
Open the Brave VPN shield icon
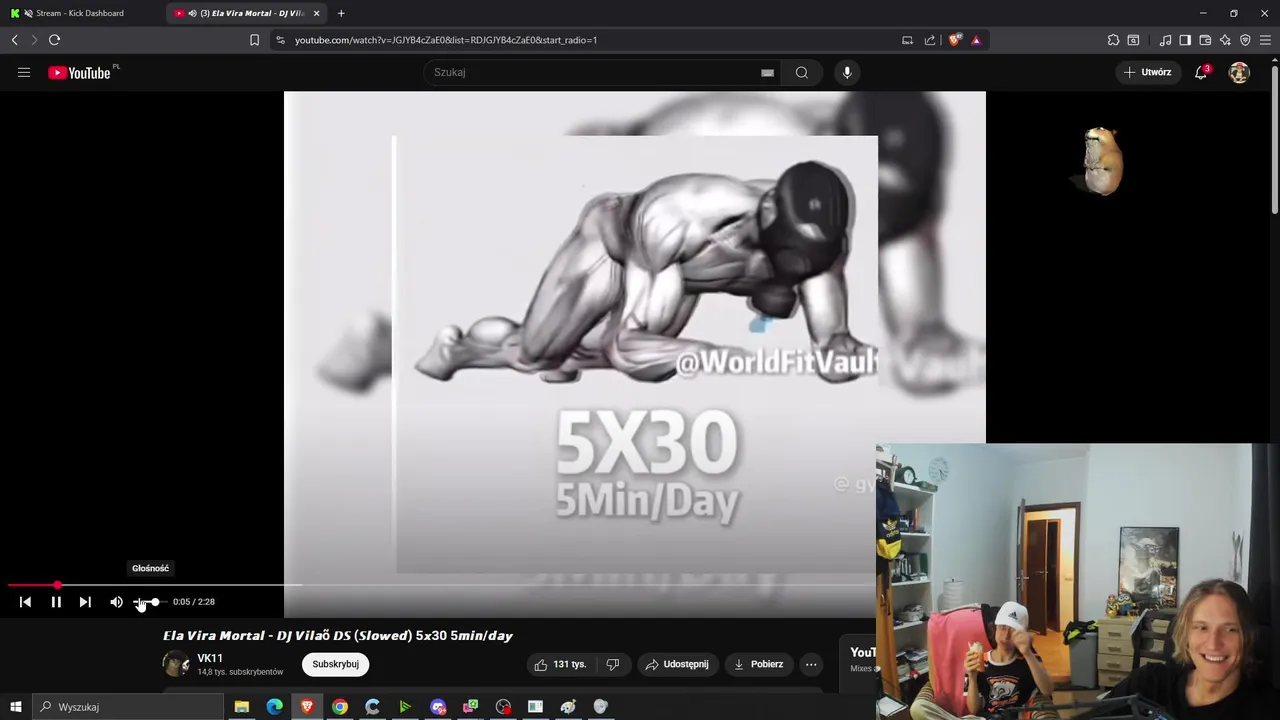click(1245, 40)
